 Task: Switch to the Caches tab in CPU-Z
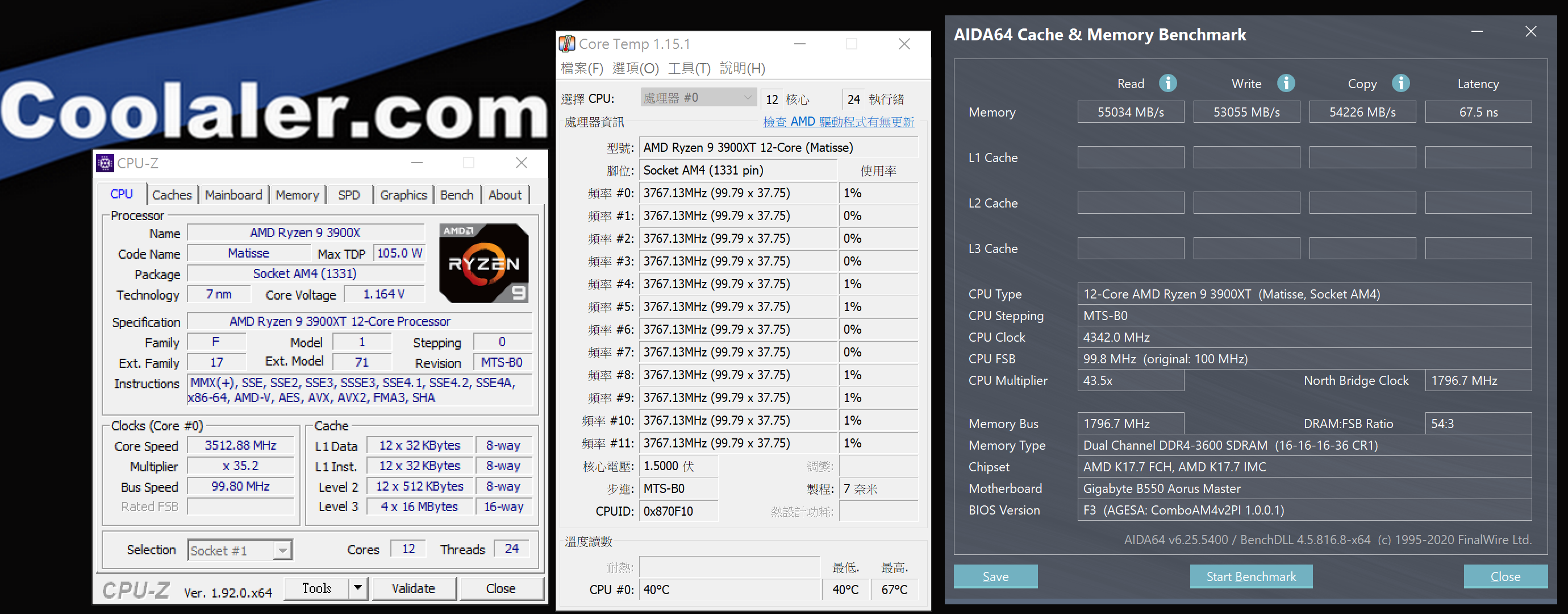172,195
